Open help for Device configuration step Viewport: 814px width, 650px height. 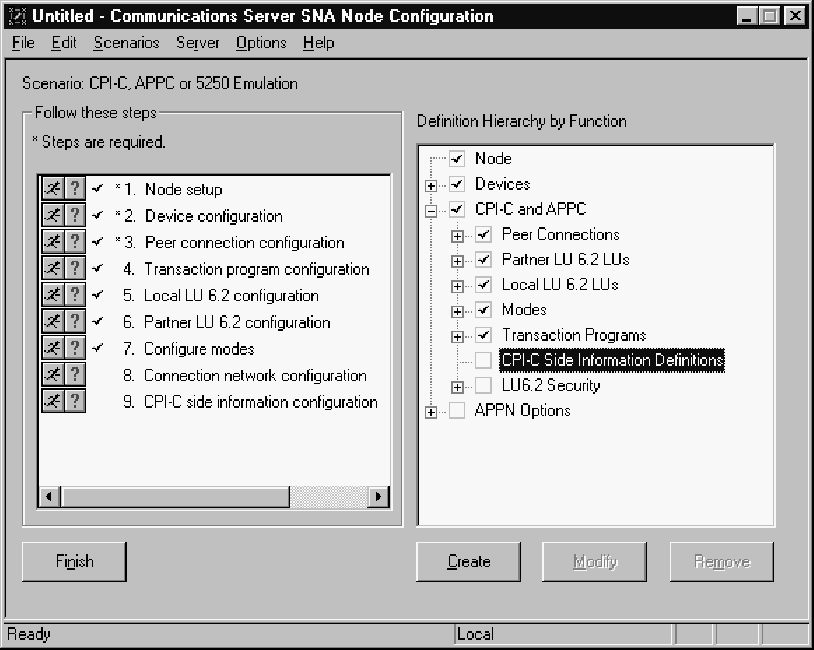[x=75, y=214]
